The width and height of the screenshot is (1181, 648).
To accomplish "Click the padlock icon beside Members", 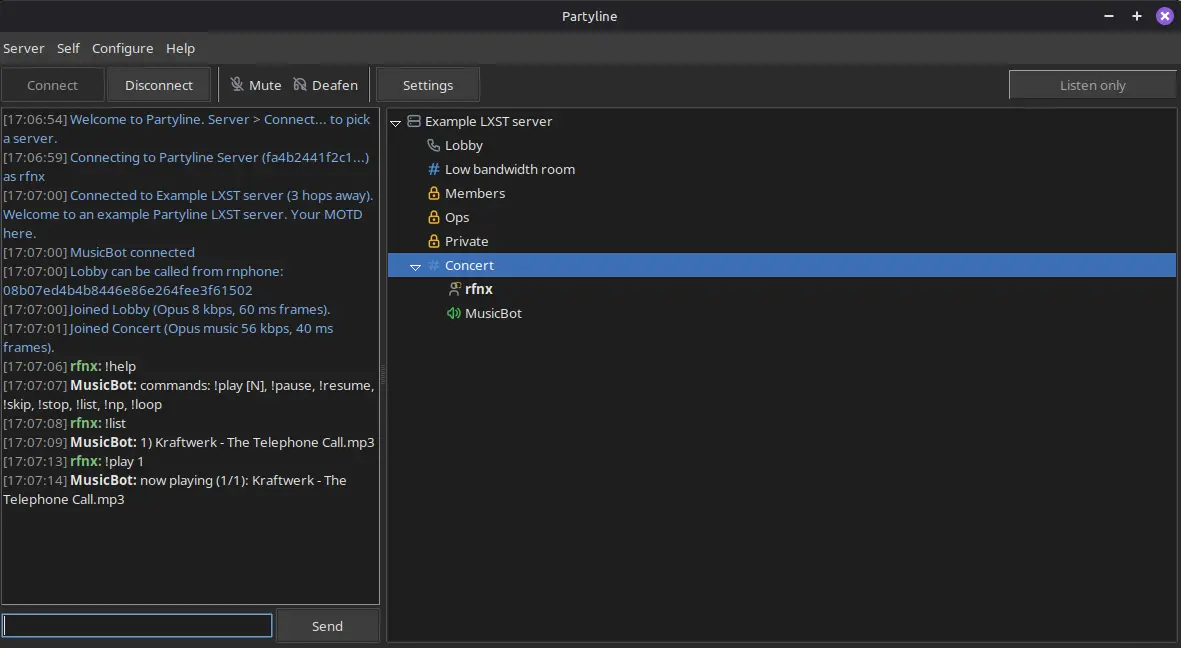I will [433, 194].
